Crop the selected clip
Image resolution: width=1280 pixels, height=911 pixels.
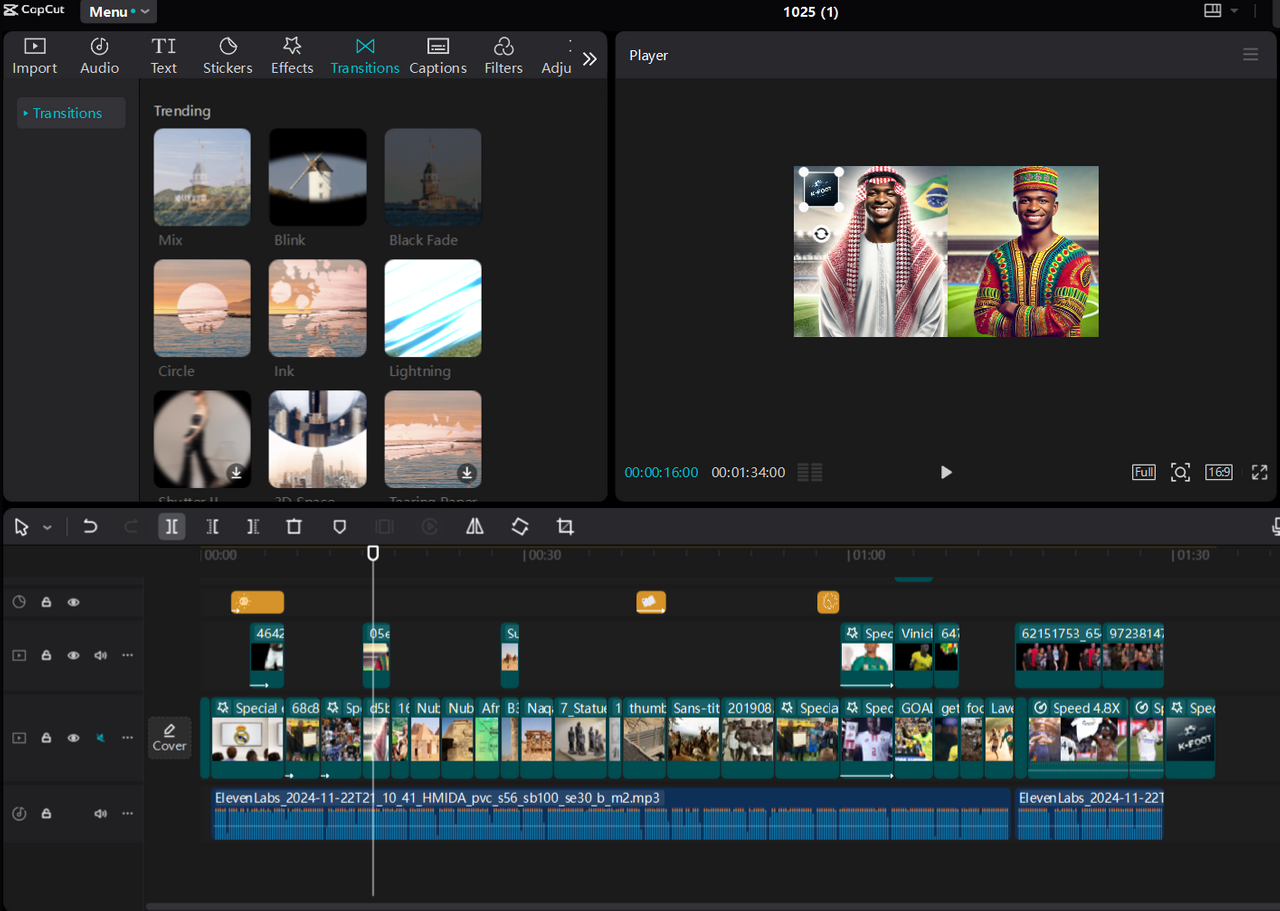565,526
